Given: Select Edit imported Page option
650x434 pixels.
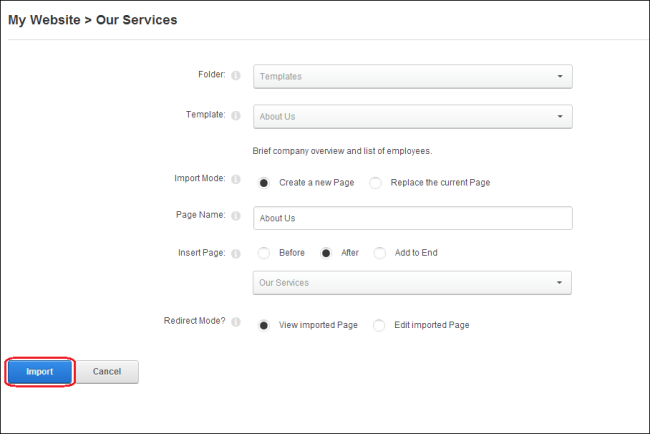Looking at the screenshot, I should pyautogui.click(x=379, y=325).
